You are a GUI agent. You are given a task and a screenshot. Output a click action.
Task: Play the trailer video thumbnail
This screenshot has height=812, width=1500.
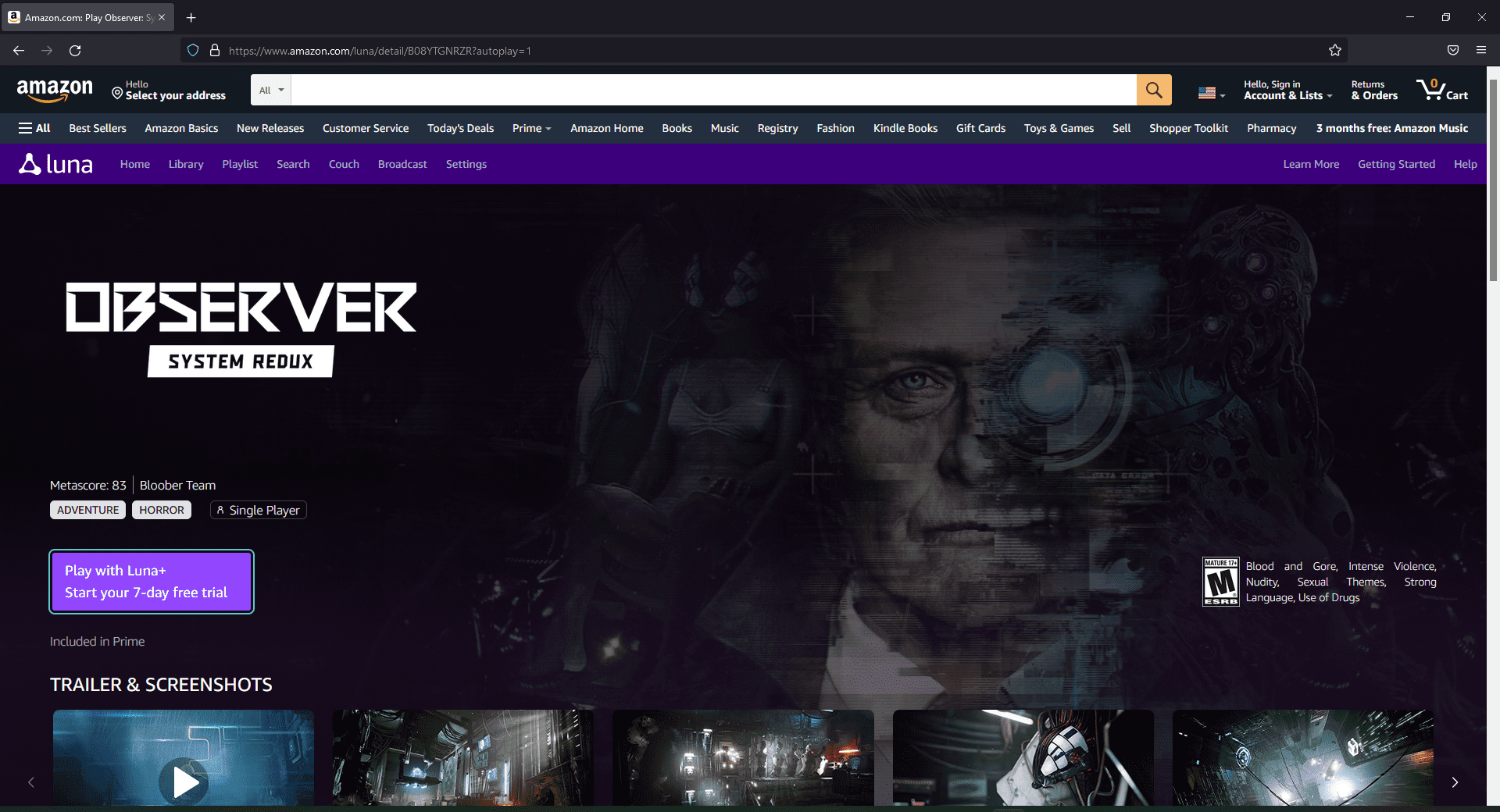(184, 757)
